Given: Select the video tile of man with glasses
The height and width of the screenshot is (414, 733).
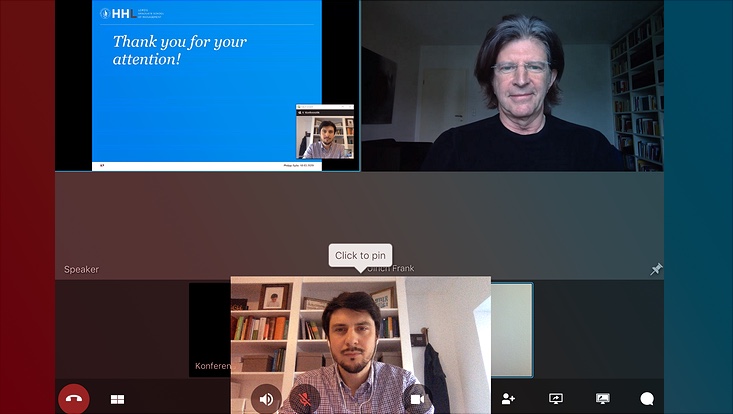Looking at the screenshot, I should pos(511,85).
